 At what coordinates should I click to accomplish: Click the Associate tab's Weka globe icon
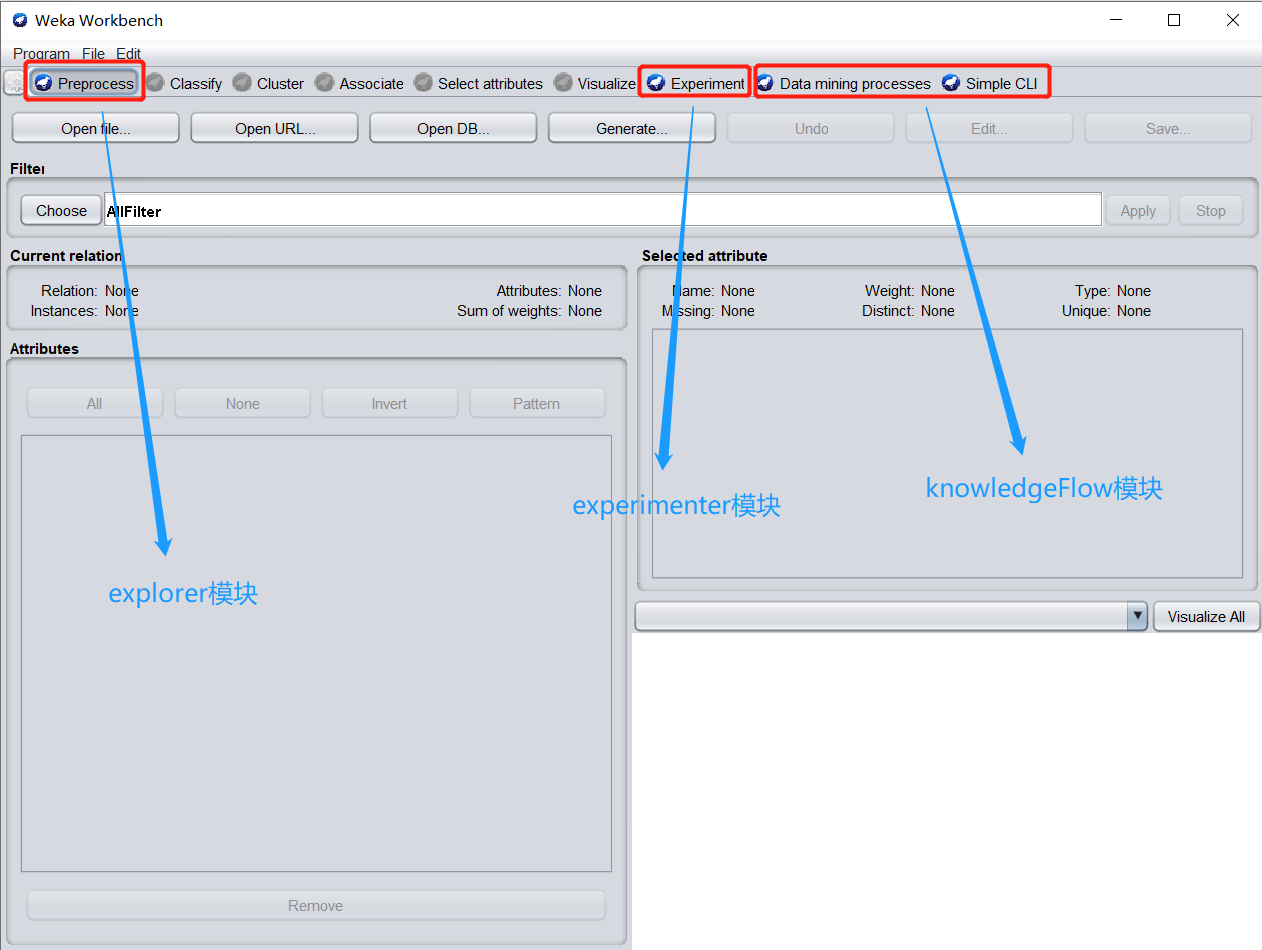pos(324,83)
